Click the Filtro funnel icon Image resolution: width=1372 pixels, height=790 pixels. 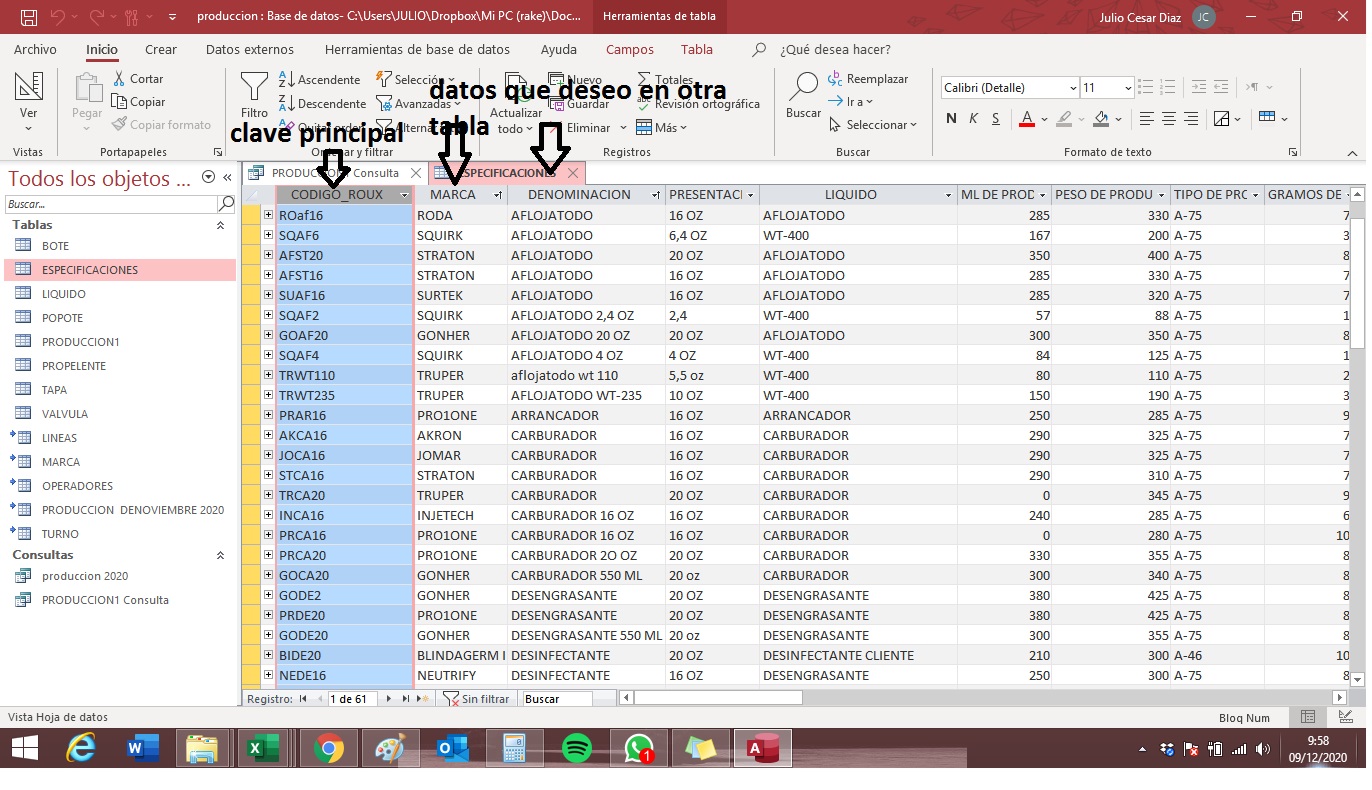point(254,88)
